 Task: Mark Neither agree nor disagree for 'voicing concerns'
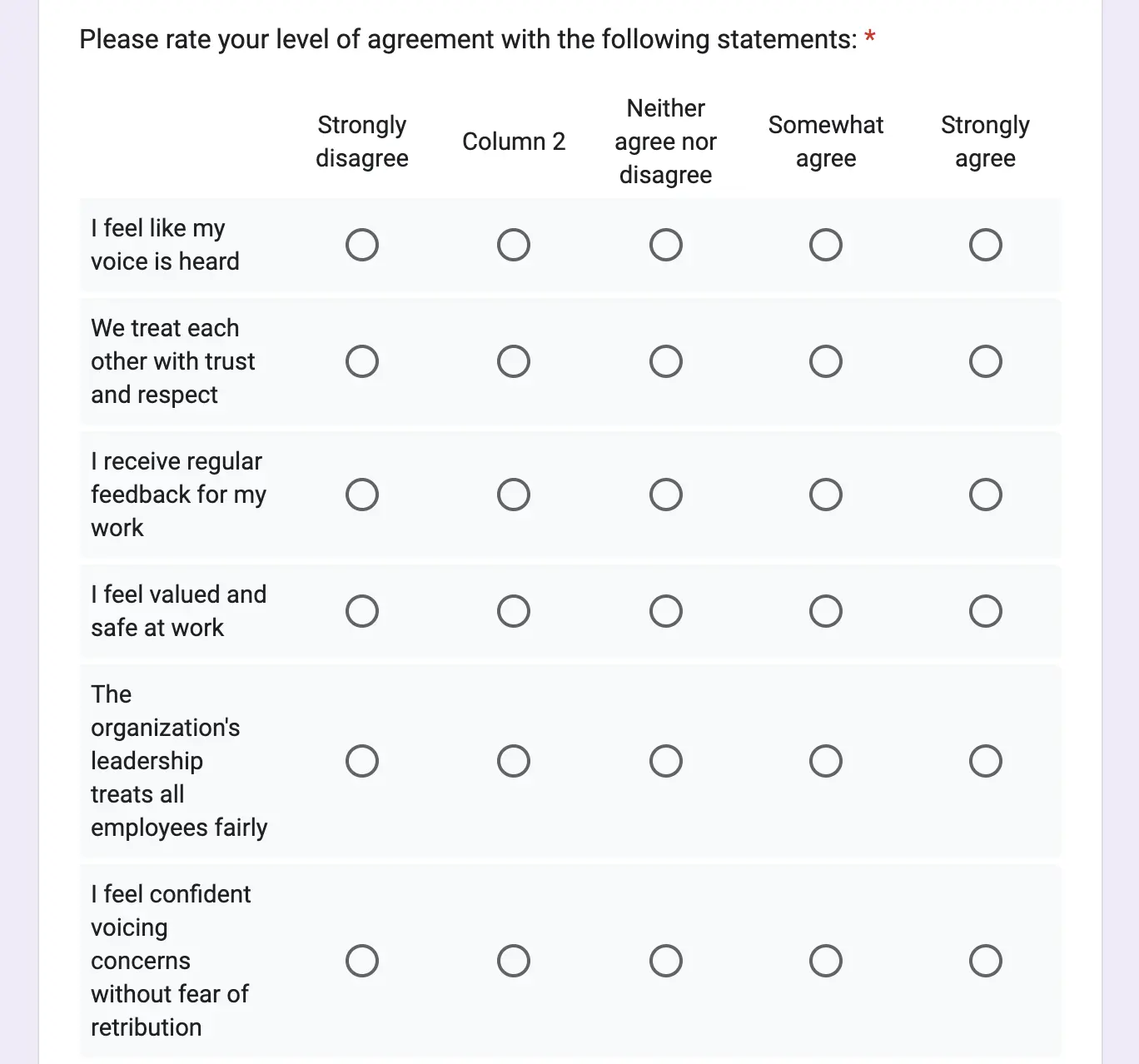666,961
